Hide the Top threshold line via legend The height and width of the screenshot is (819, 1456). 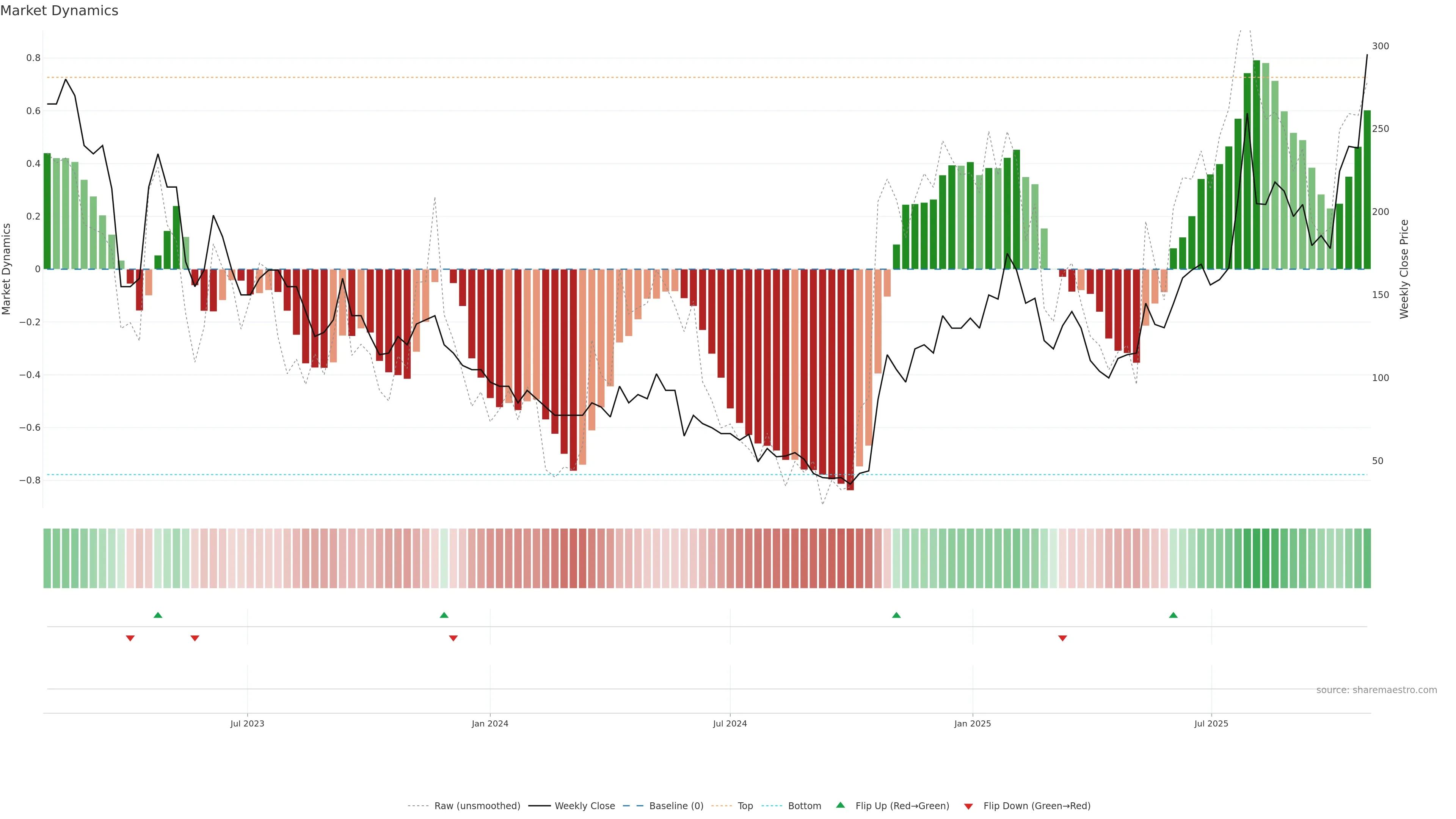point(745,806)
